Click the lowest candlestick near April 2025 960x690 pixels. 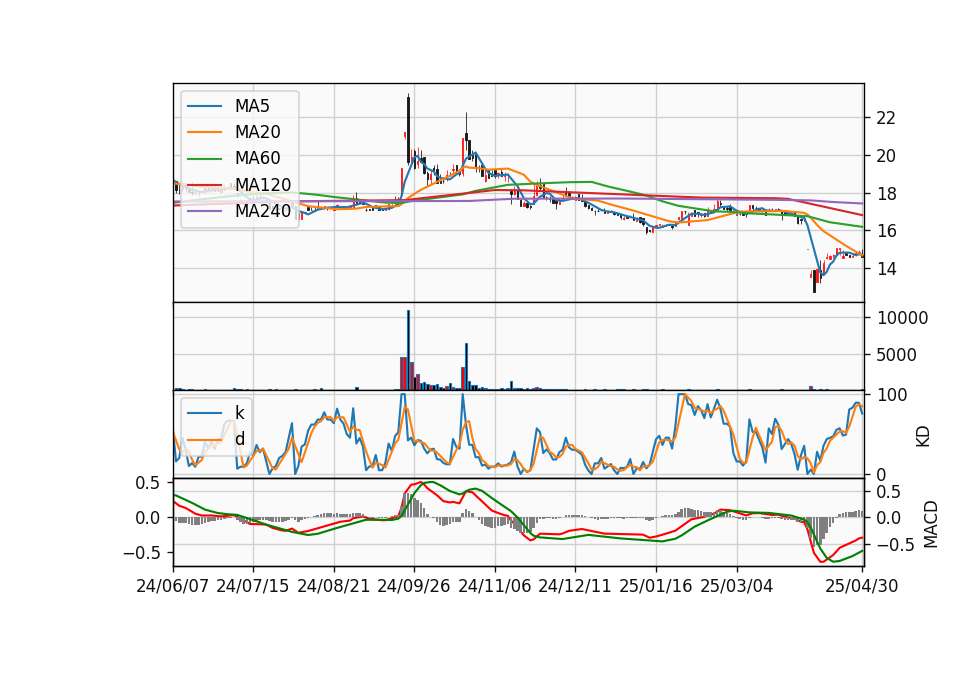(814, 282)
